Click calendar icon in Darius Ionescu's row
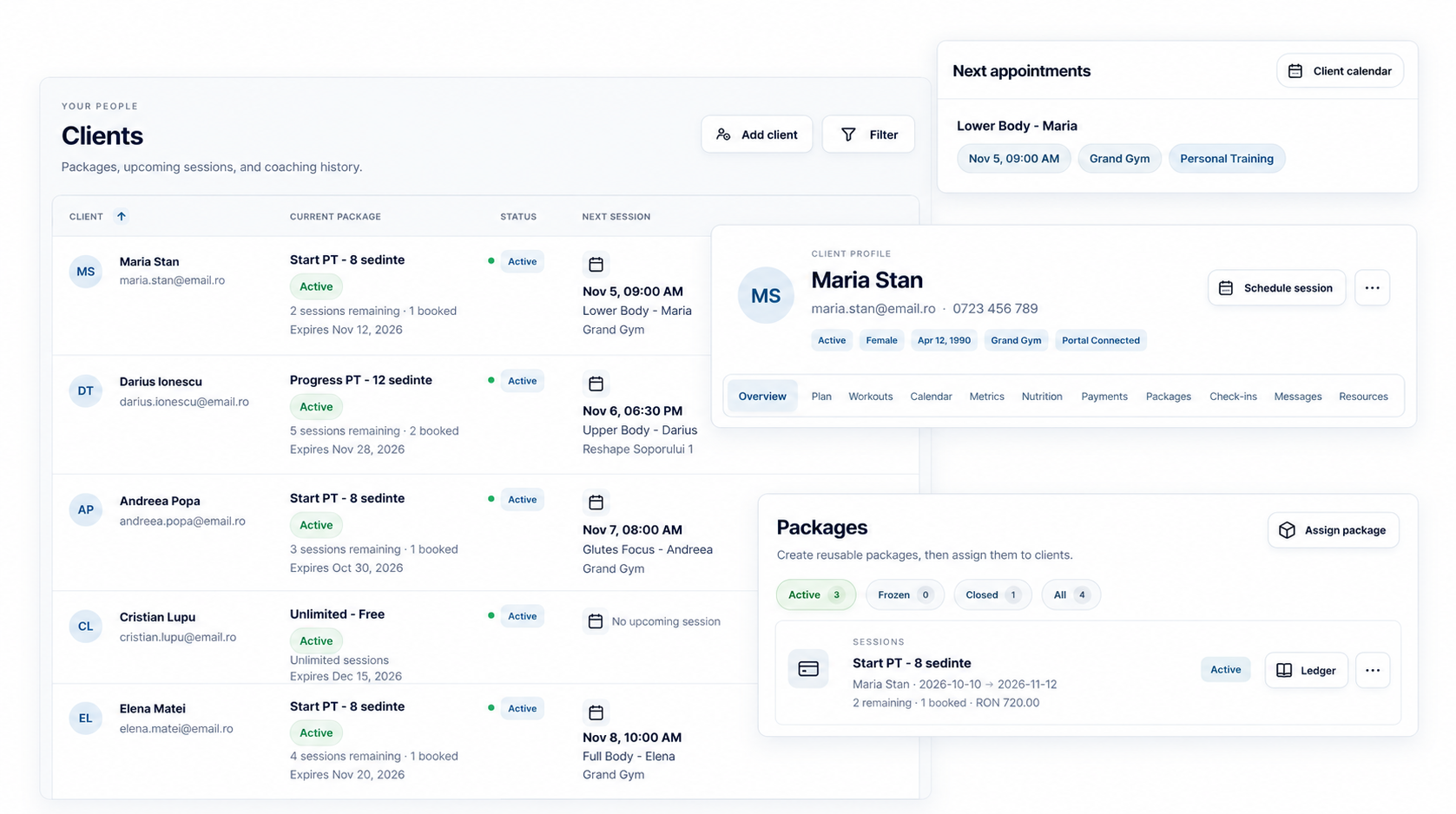The height and width of the screenshot is (814, 1456). click(x=596, y=384)
